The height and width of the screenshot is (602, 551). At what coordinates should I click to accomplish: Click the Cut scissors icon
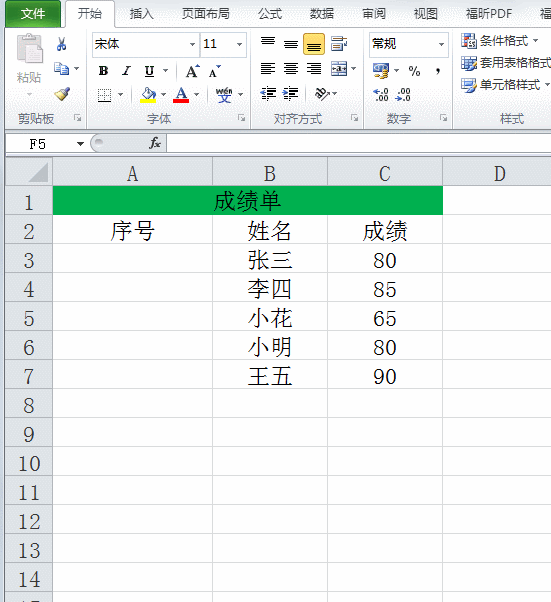61,44
